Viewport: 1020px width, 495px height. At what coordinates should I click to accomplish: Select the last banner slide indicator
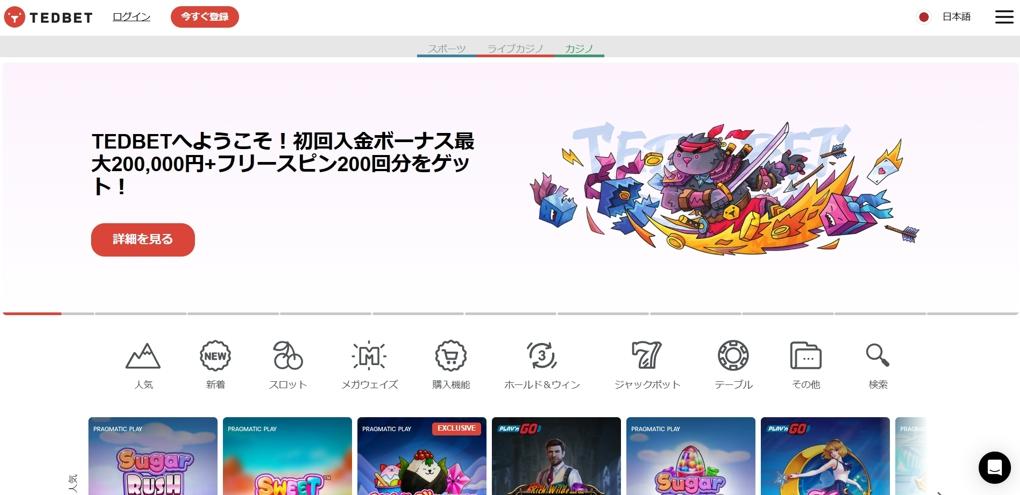(972, 314)
